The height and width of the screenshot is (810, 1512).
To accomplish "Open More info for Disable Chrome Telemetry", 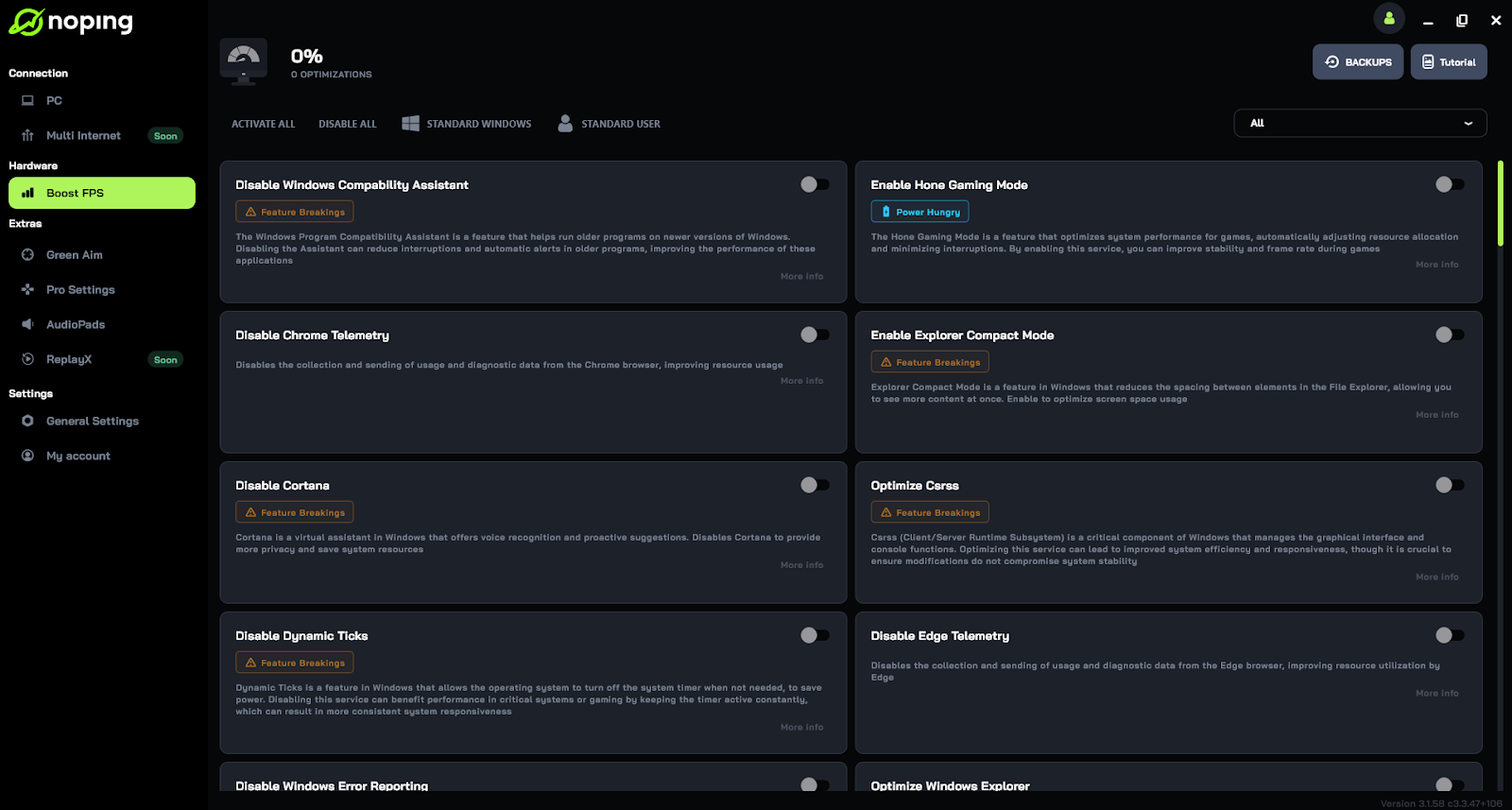I will click(802, 381).
